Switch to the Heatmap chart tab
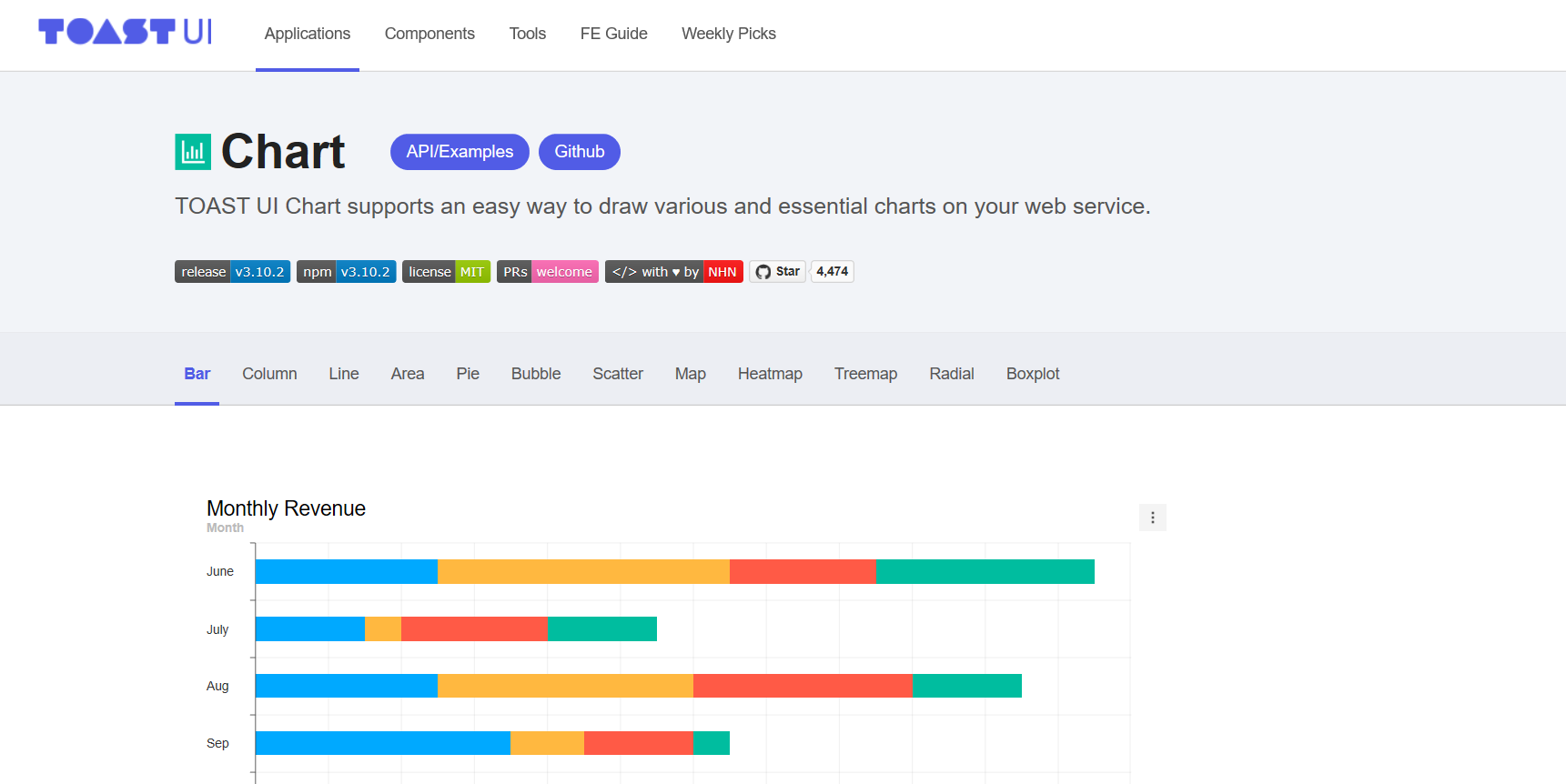The image size is (1566, 784). [x=770, y=374]
